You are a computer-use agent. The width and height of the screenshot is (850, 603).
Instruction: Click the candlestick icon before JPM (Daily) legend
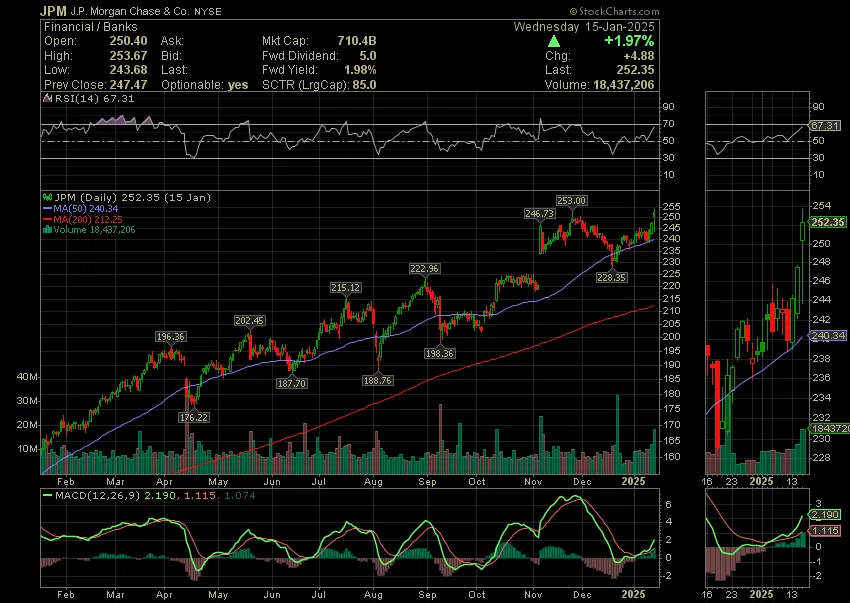(48, 198)
